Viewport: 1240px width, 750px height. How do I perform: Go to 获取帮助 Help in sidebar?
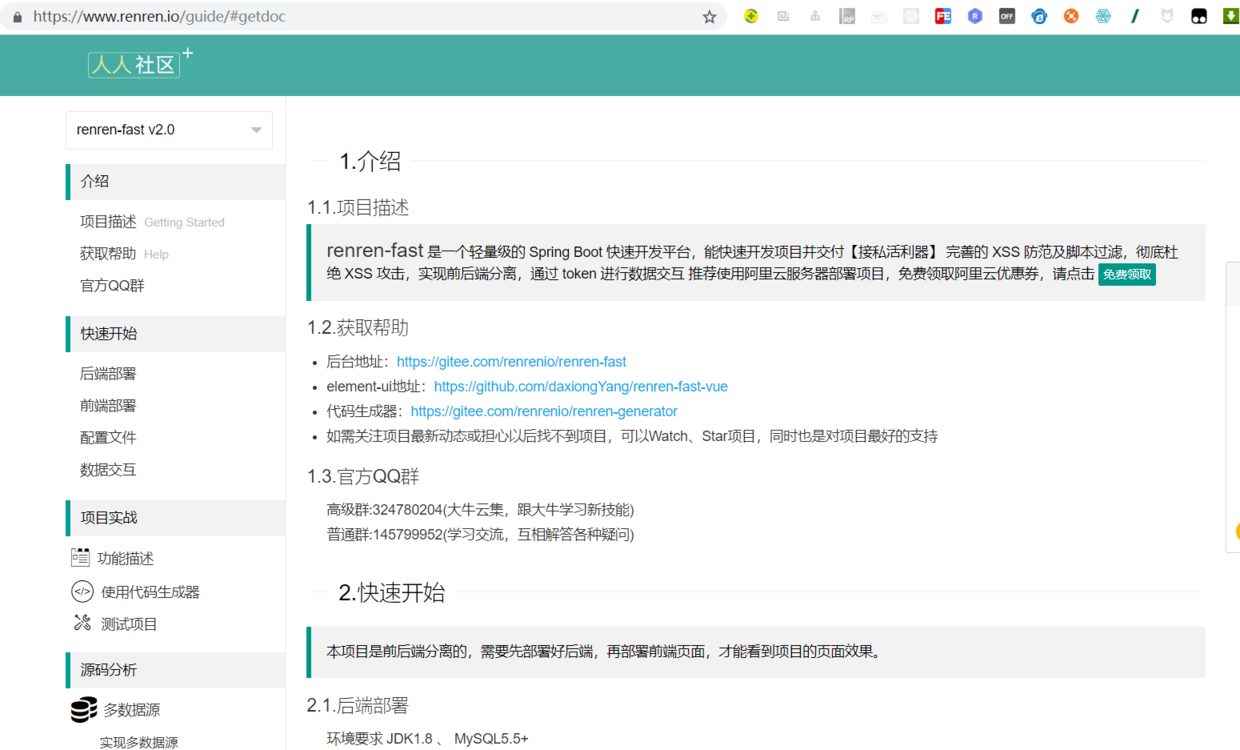(x=124, y=254)
